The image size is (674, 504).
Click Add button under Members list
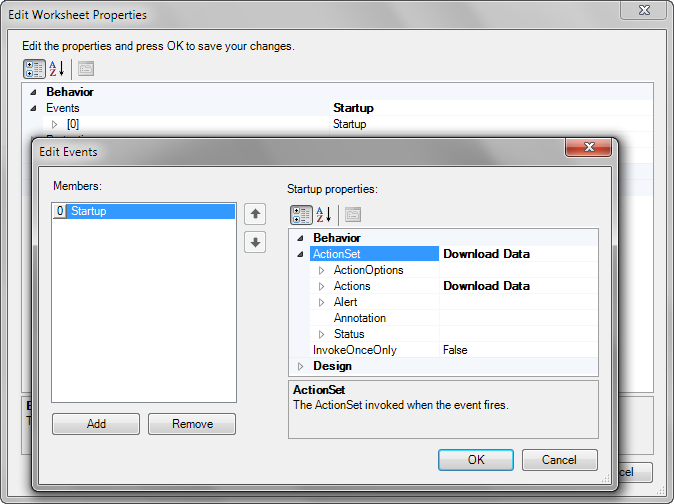(96, 424)
